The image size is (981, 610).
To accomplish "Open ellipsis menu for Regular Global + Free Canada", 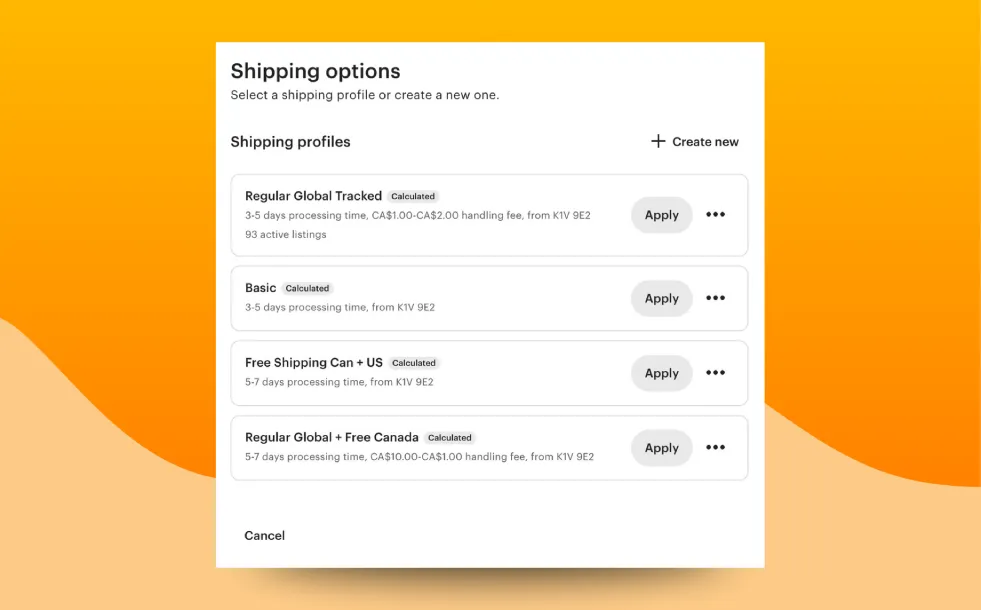I will point(715,448).
